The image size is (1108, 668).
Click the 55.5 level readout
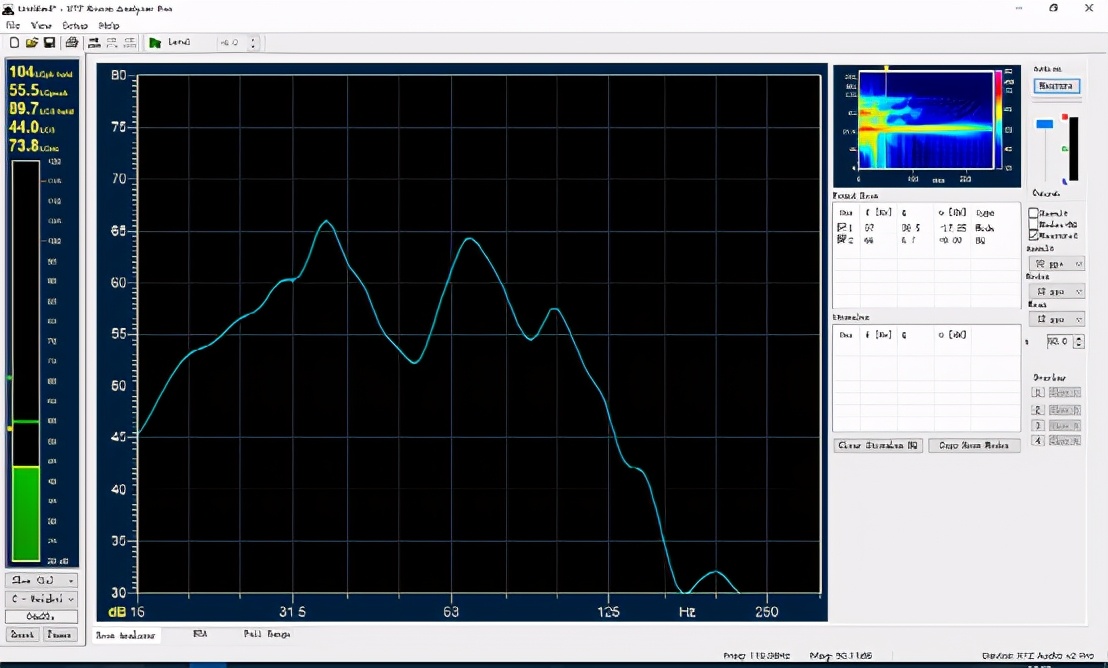click(x=38, y=90)
